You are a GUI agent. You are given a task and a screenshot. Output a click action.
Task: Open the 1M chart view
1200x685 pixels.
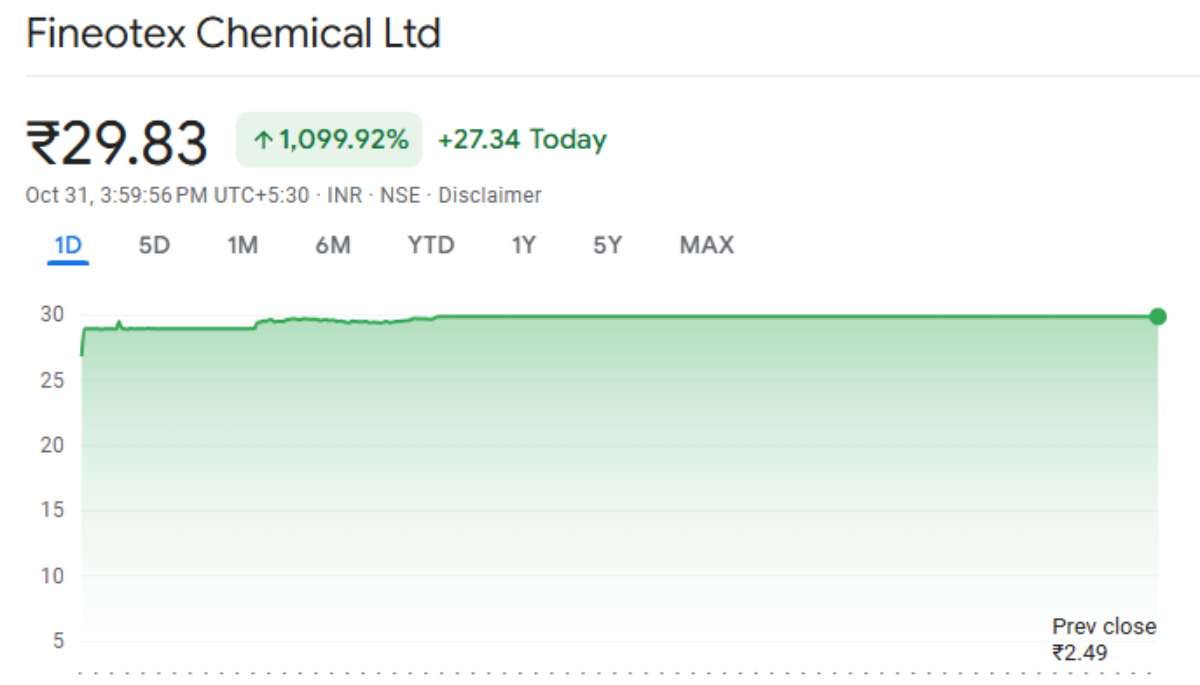[242, 244]
